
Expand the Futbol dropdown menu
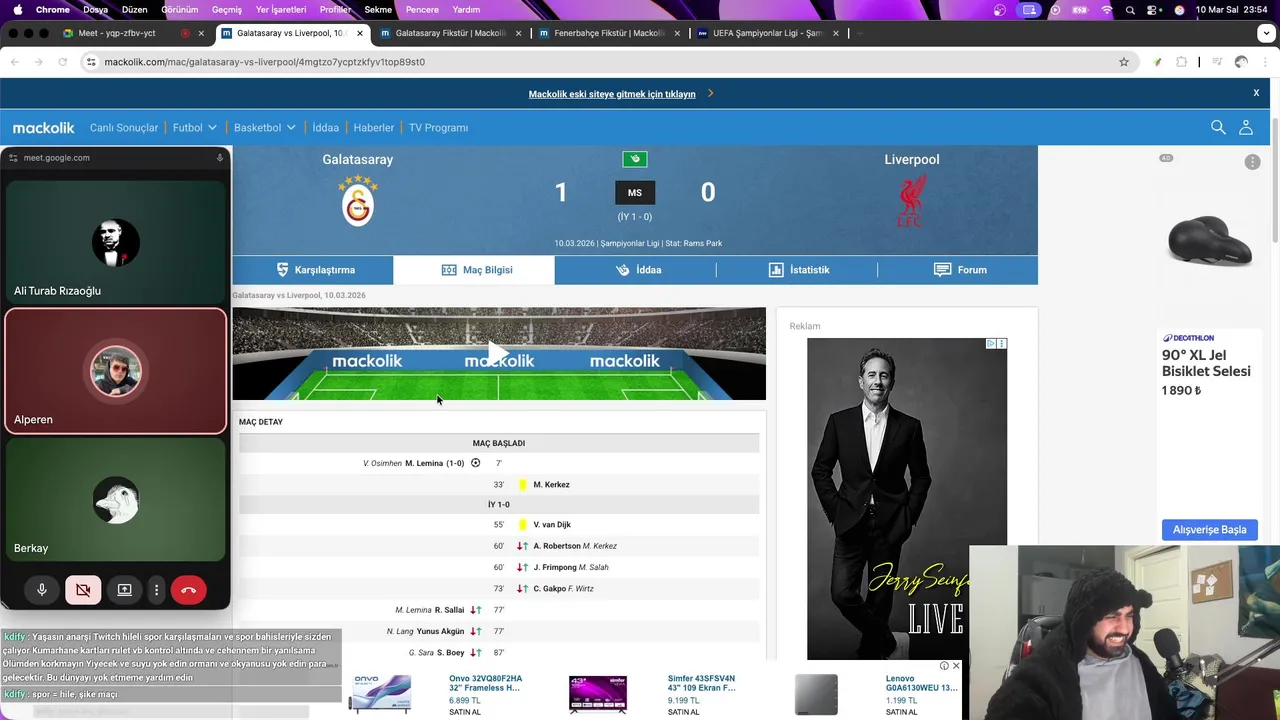pos(194,128)
